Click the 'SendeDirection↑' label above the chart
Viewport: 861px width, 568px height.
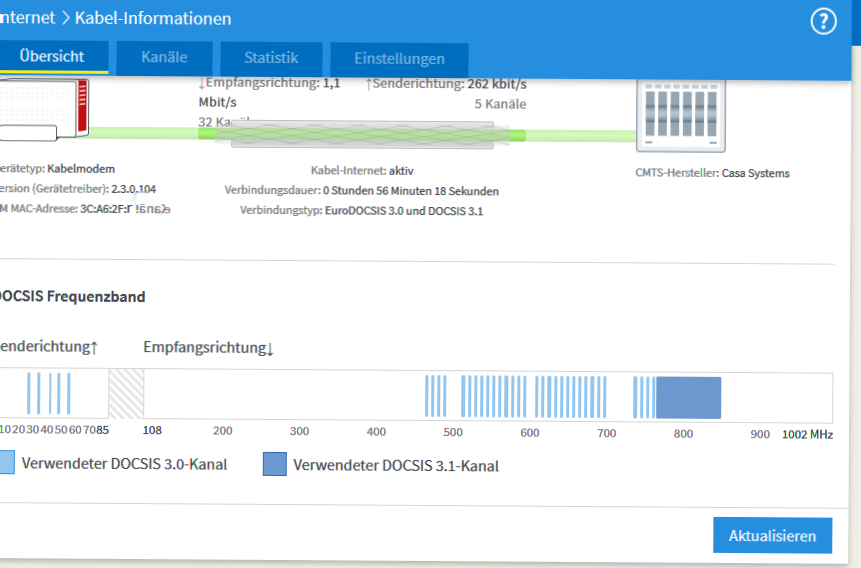click(49, 347)
